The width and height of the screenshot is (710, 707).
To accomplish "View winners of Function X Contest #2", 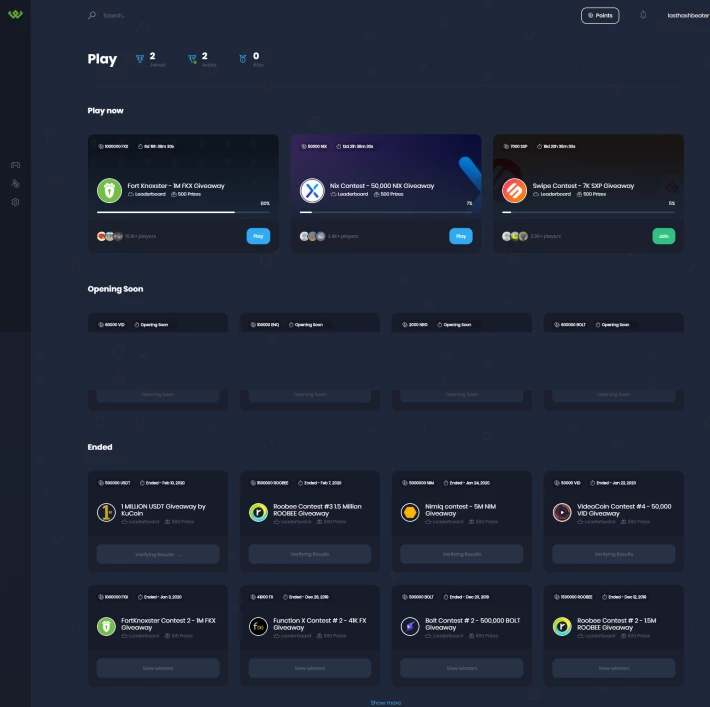I will coord(310,668).
